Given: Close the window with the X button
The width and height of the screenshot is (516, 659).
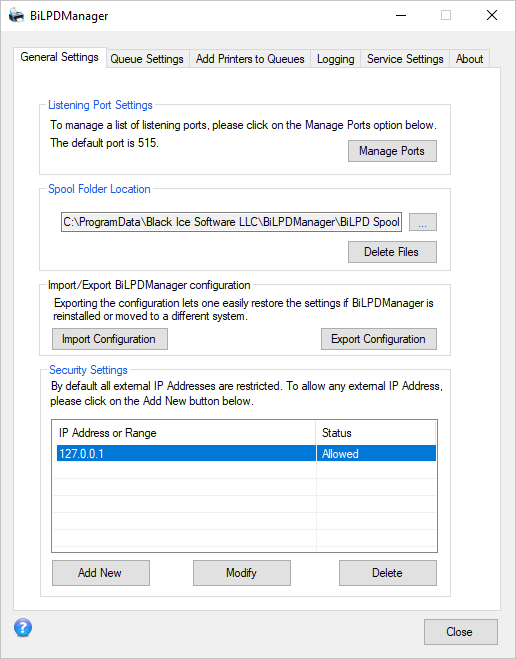Looking at the screenshot, I should [x=492, y=16].
